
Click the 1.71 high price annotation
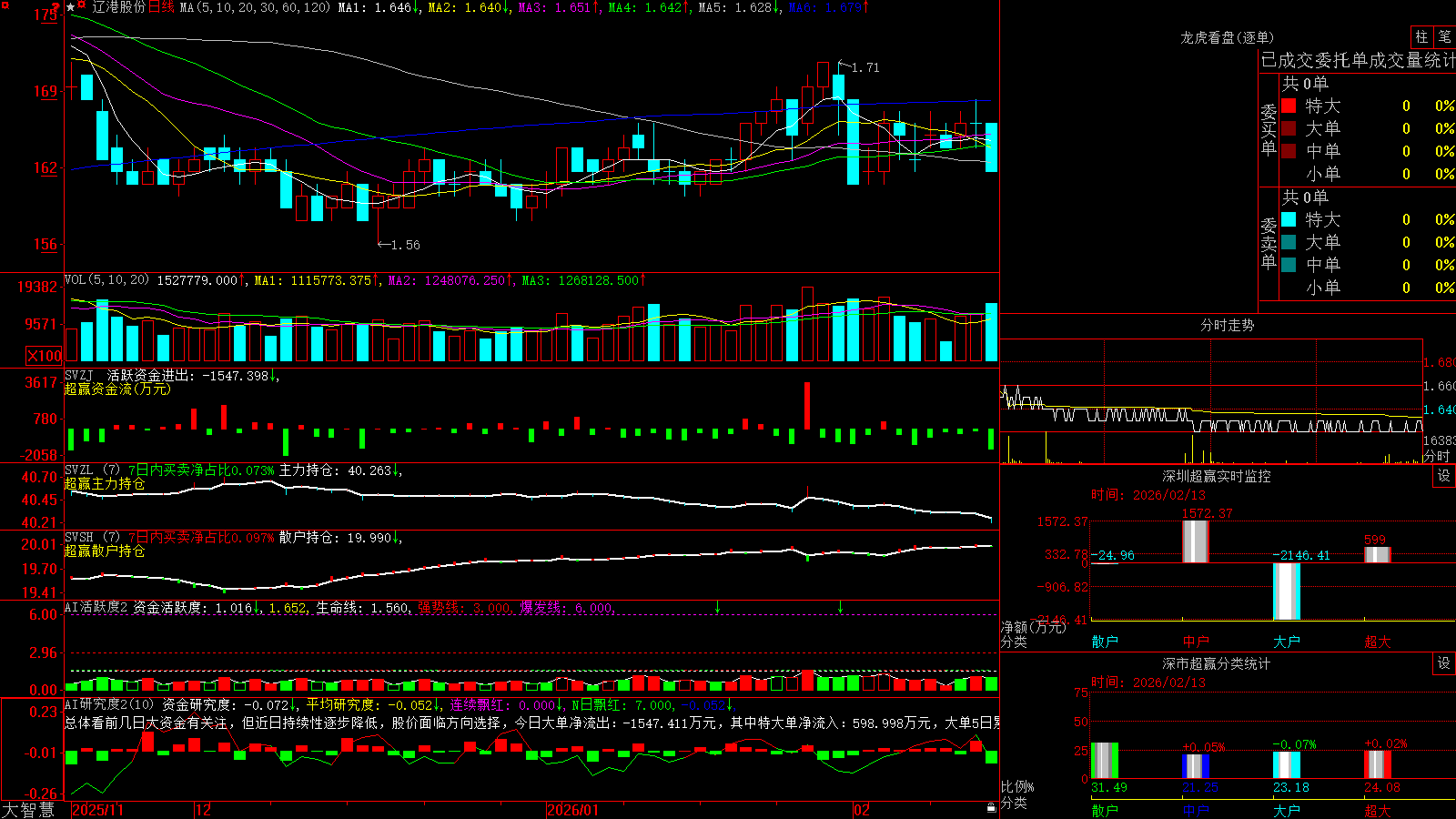point(865,67)
